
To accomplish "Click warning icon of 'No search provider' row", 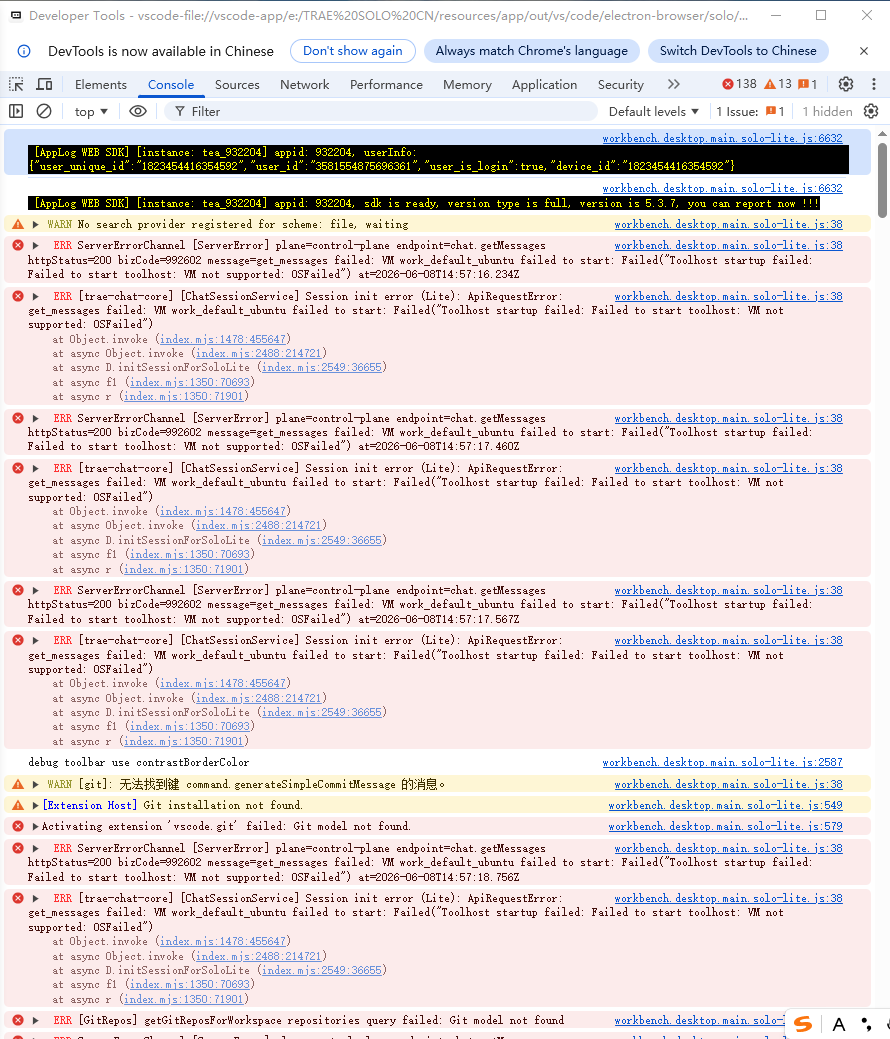I will (18, 225).
